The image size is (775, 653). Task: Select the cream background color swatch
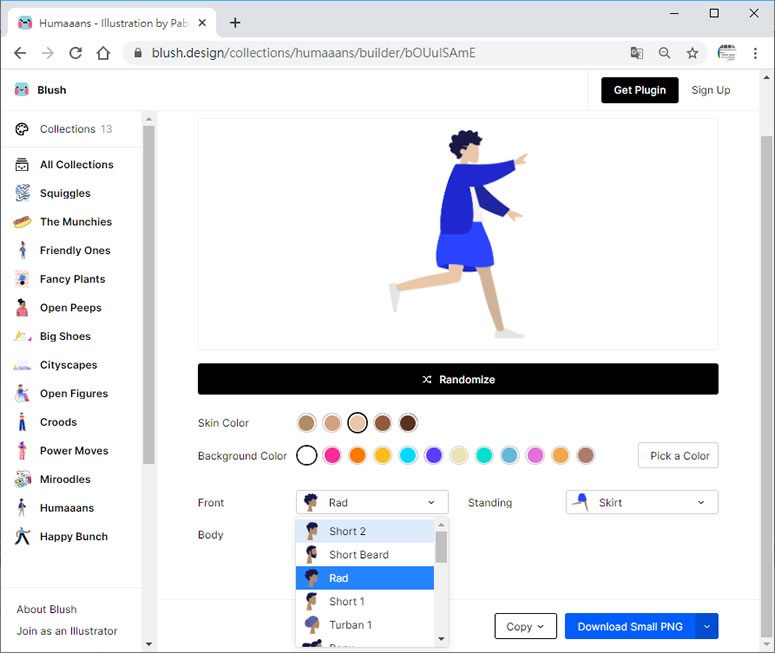(459, 455)
